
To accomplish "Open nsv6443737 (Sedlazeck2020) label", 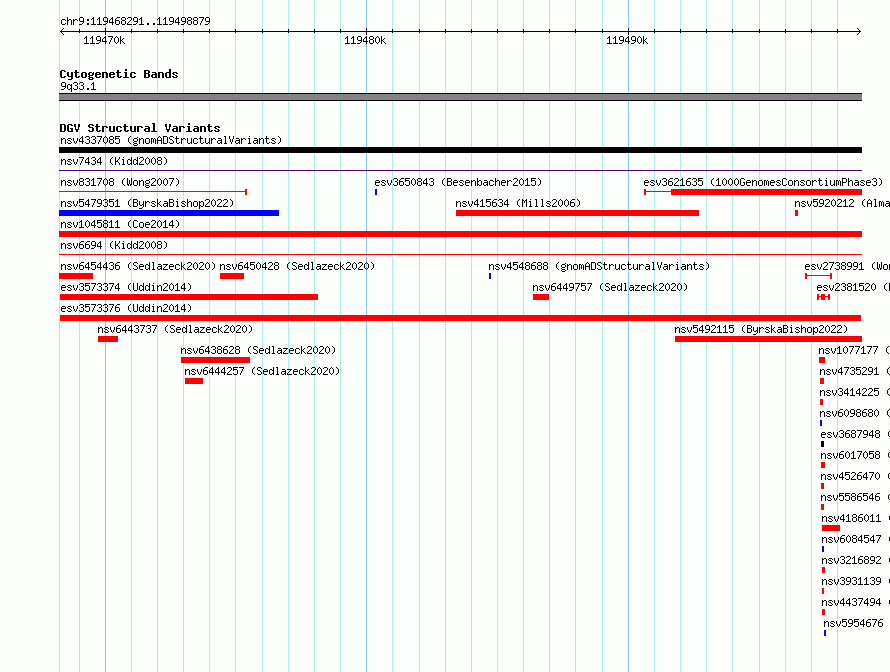I will pyautogui.click(x=175, y=329).
